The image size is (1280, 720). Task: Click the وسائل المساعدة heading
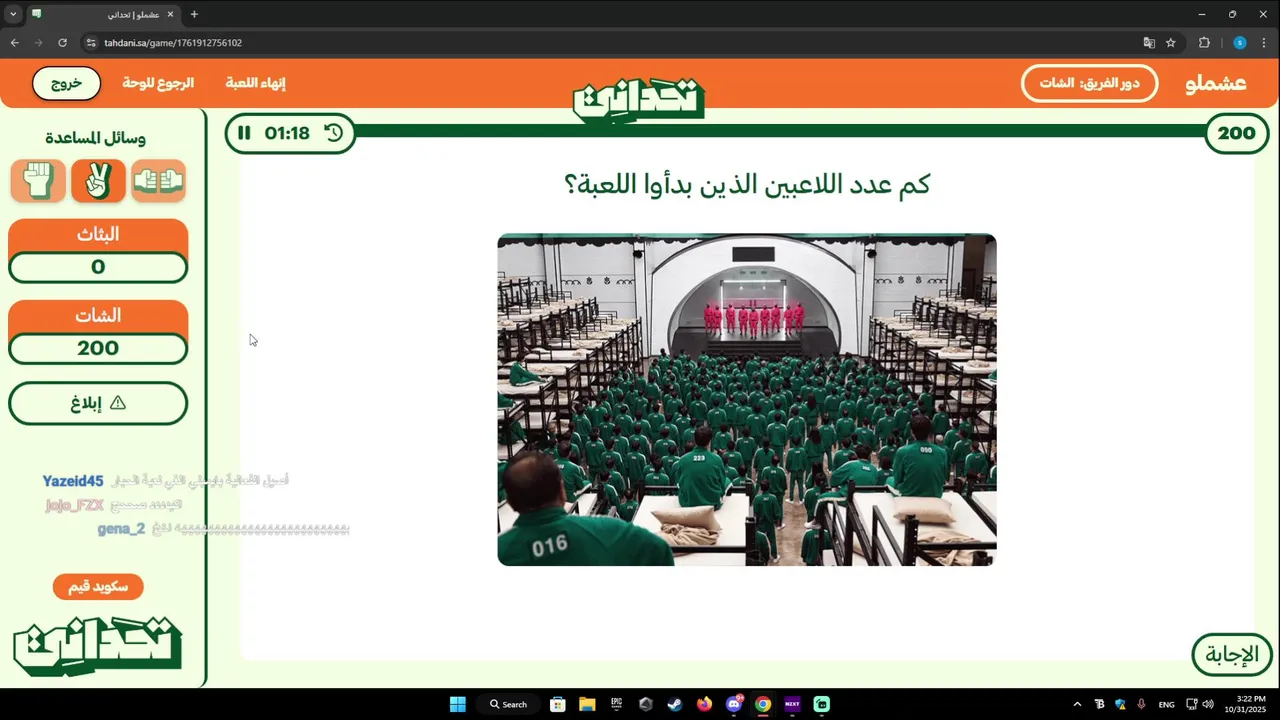coord(96,138)
